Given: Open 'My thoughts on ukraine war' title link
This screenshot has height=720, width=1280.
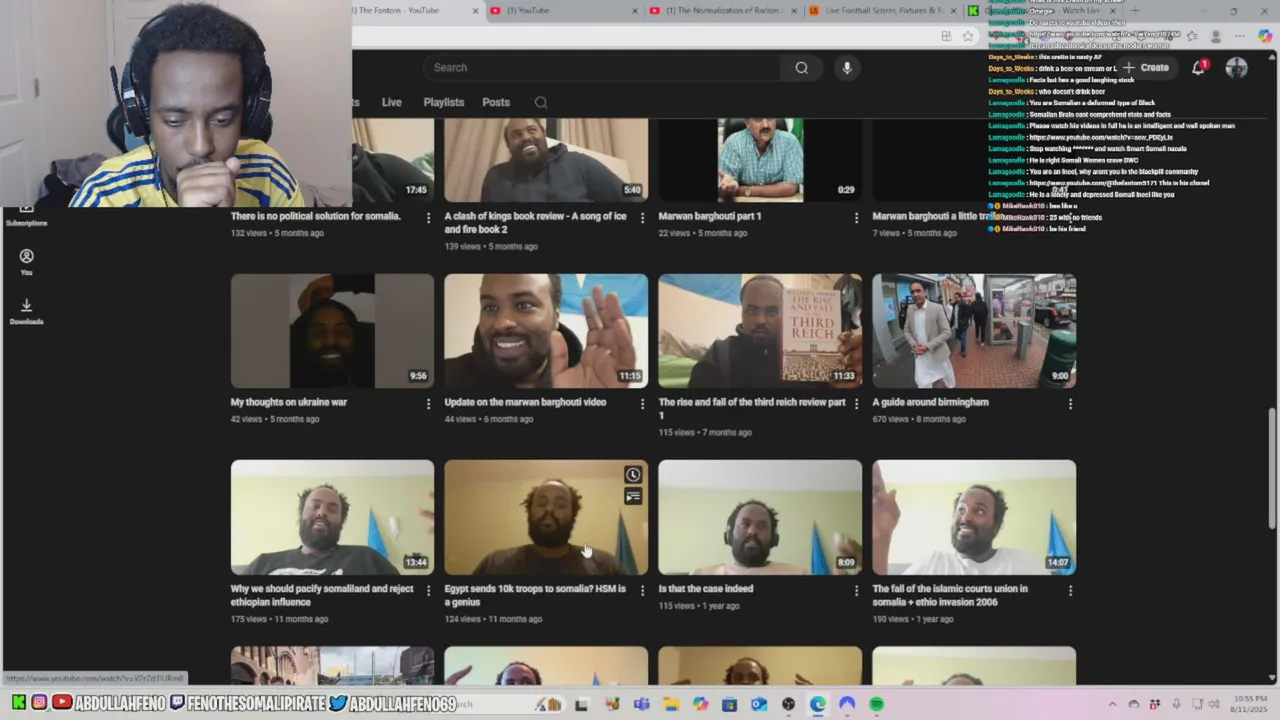Looking at the screenshot, I should [x=288, y=402].
